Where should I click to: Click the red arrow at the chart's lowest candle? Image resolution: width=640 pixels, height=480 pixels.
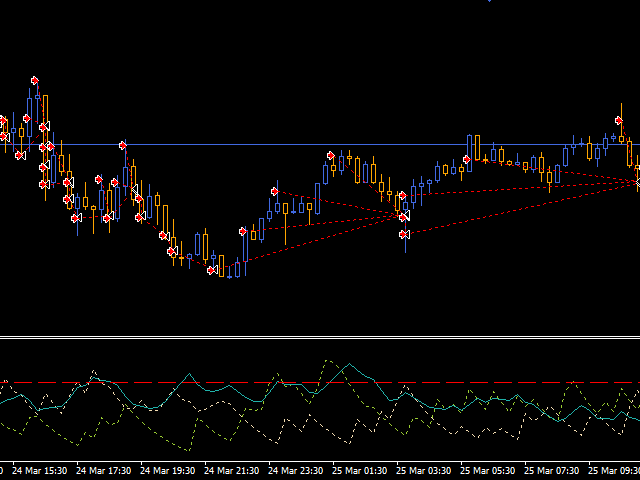(212, 270)
